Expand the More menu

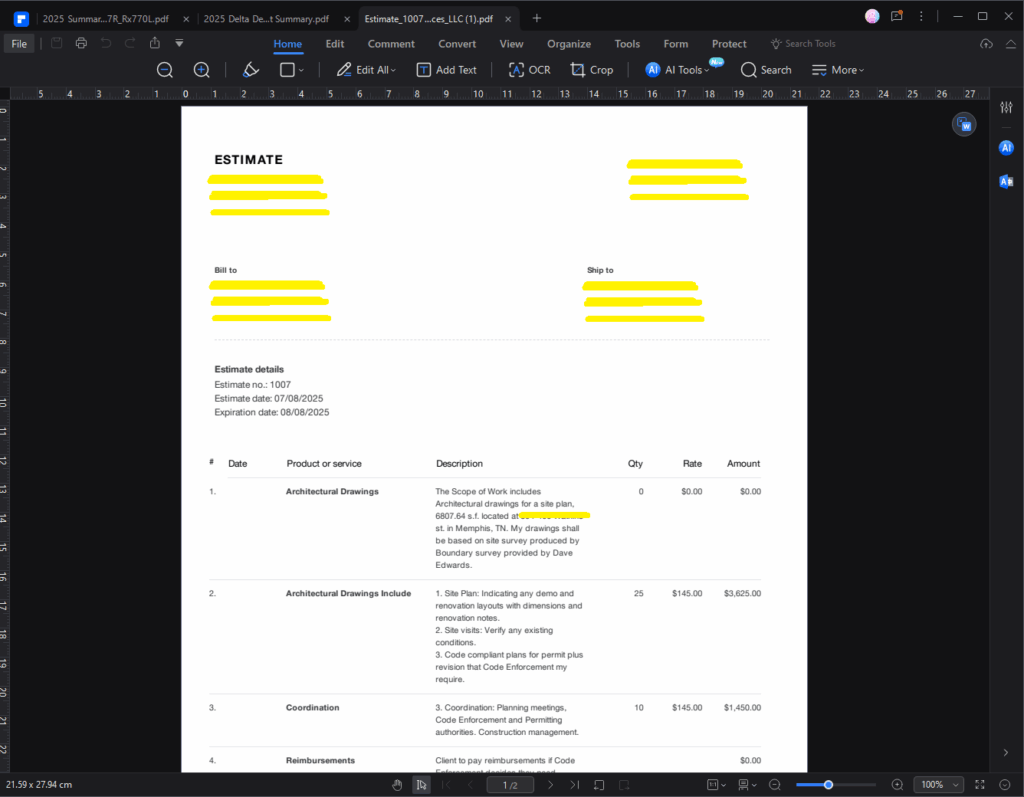click(838, 70)
